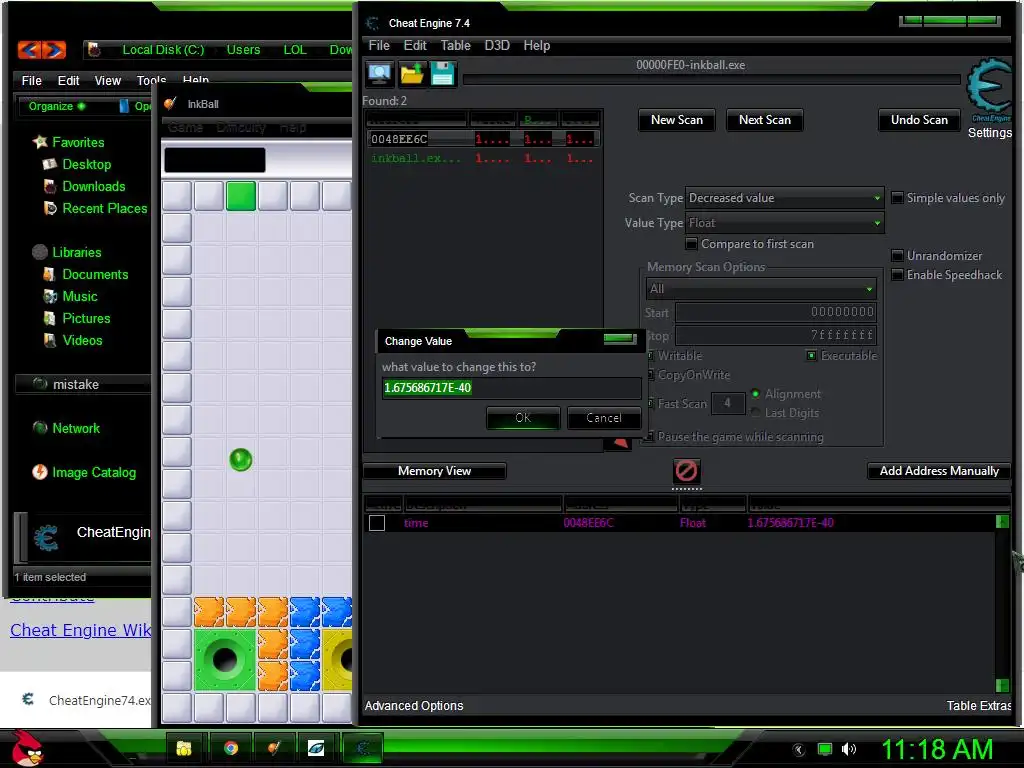Click the Explorer back arrow button
This screenshot has height=768, width=1024.
point(30,49)
